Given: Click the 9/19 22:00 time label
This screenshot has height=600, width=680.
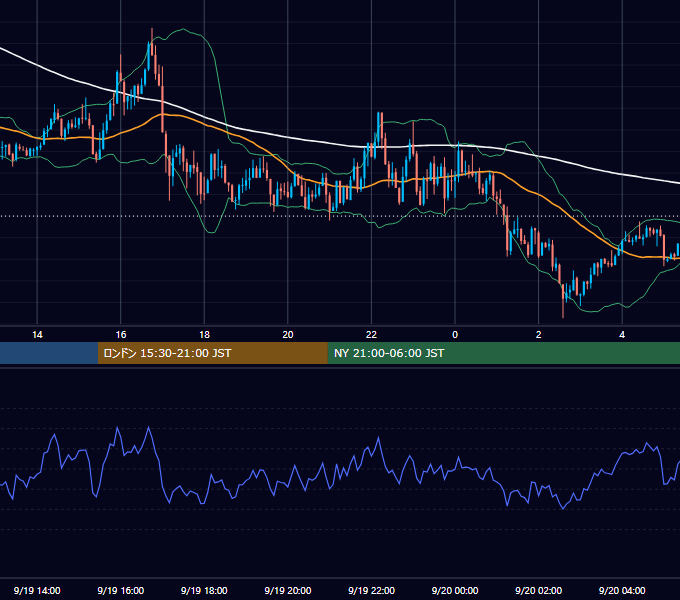Looking at the screenshot, I should tap(371, 590).
